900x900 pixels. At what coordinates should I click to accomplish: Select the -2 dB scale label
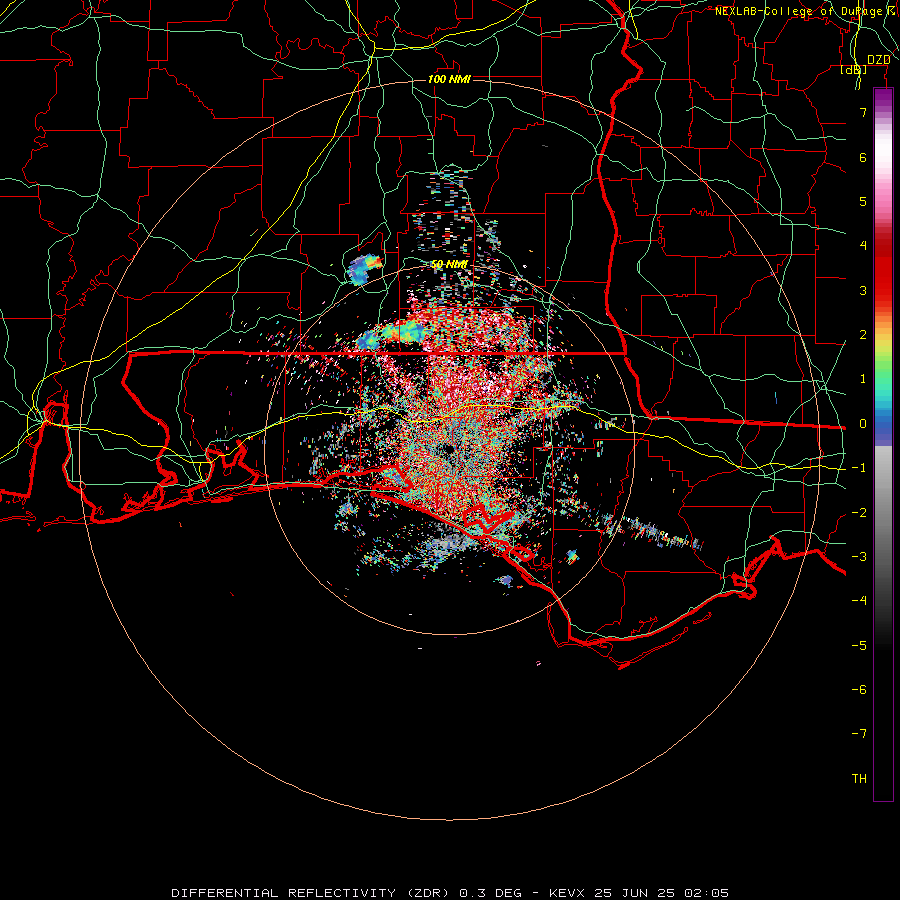(x=859, y=513)
